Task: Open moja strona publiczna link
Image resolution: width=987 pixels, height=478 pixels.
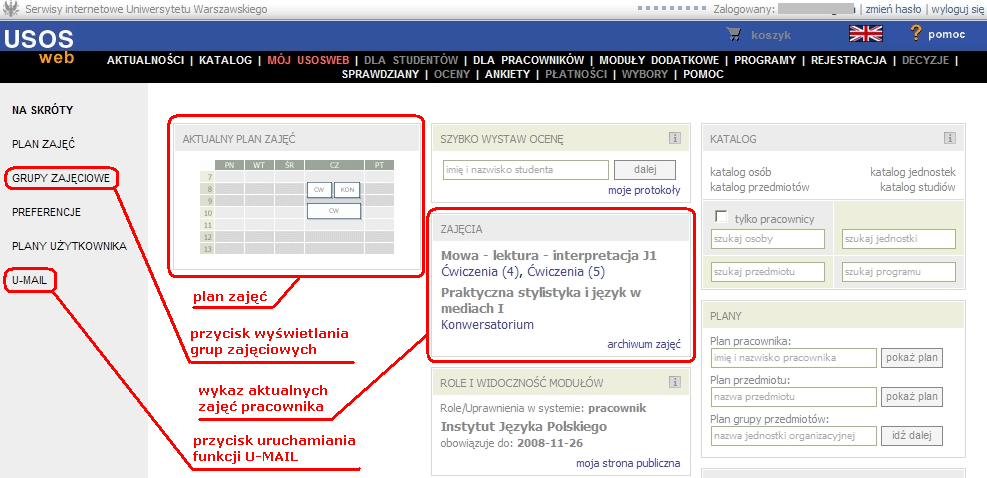Action: click(628, 464)
